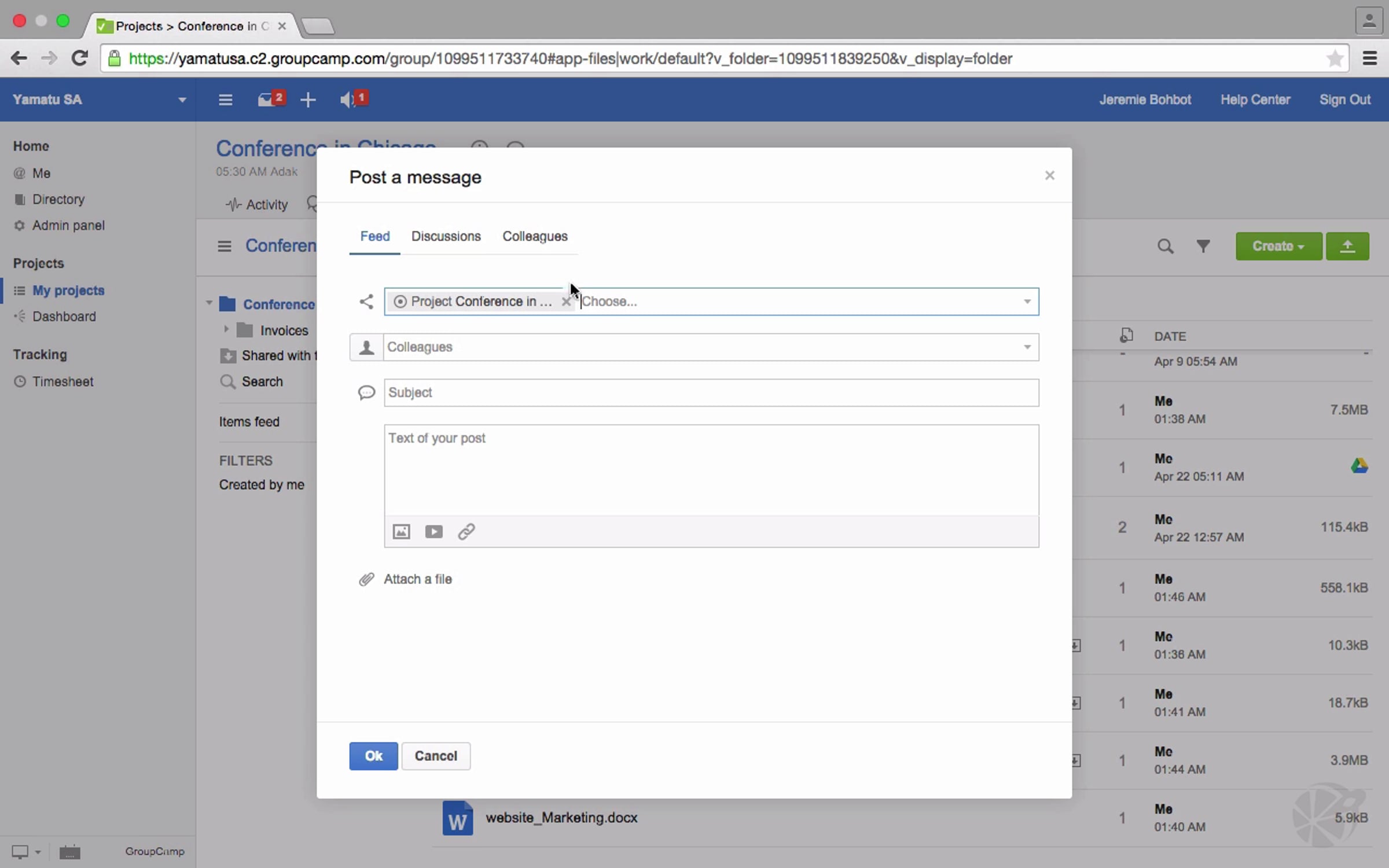
Task: Click the Ok button
Action: click(373, 756)
